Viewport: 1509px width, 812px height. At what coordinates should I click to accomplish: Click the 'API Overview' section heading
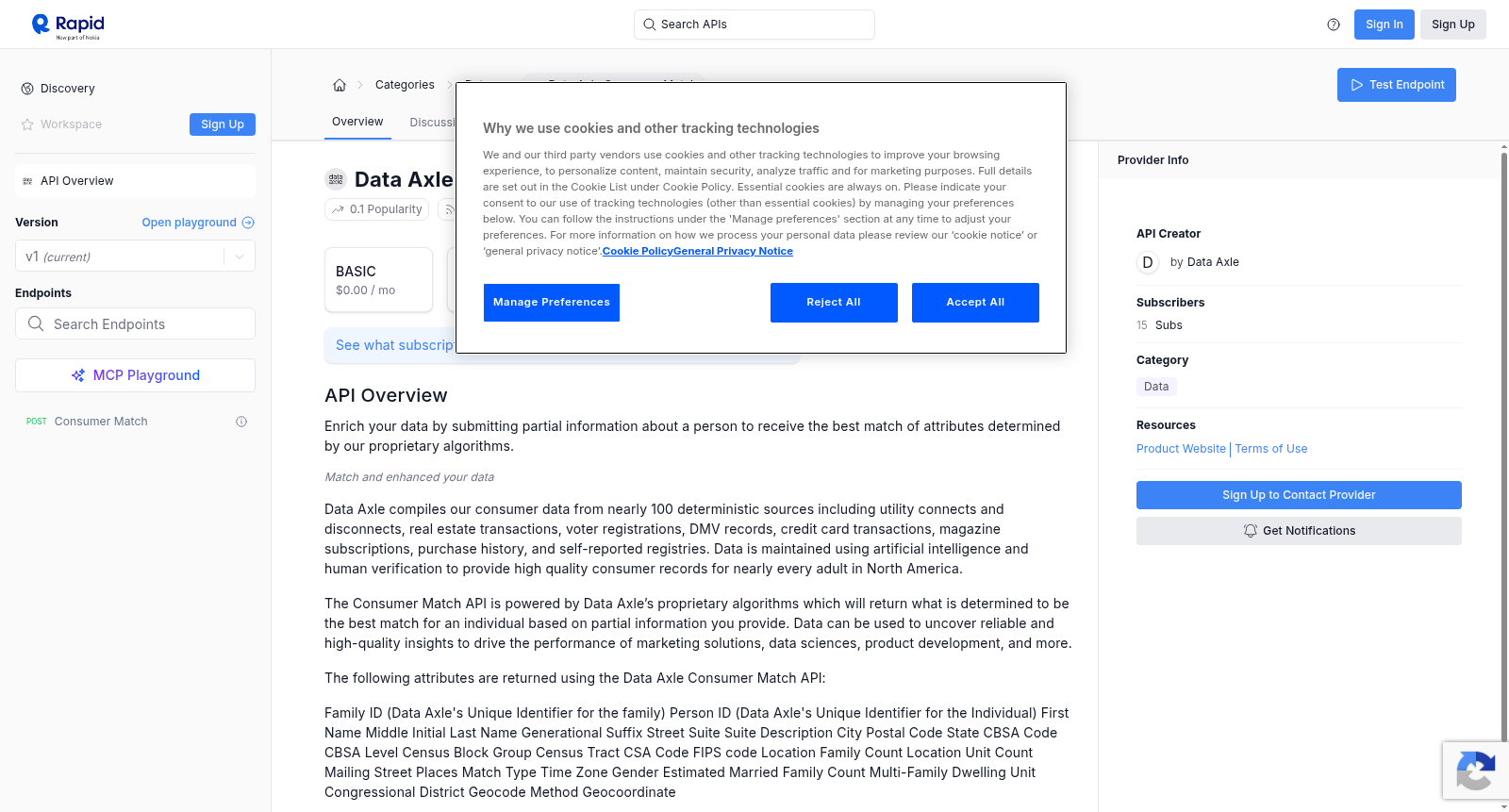click(x=386, y=395)
